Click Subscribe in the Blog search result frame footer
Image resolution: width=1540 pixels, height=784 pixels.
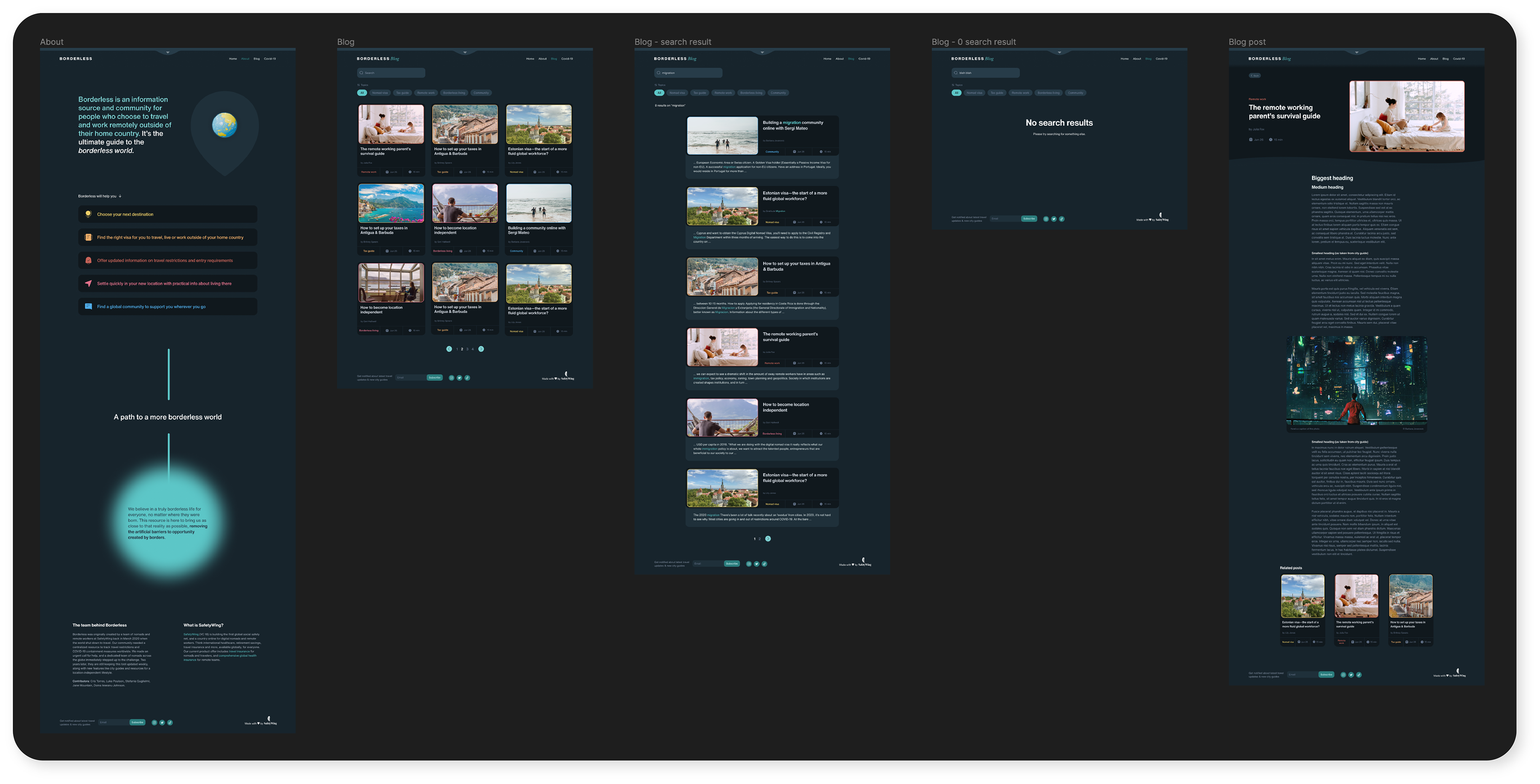pyautogui.click(x=732, y=564)
